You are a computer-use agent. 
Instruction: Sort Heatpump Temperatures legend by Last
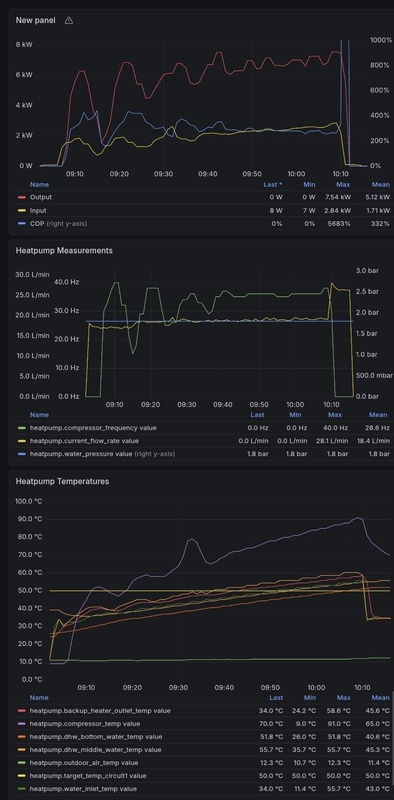[276, 697]
